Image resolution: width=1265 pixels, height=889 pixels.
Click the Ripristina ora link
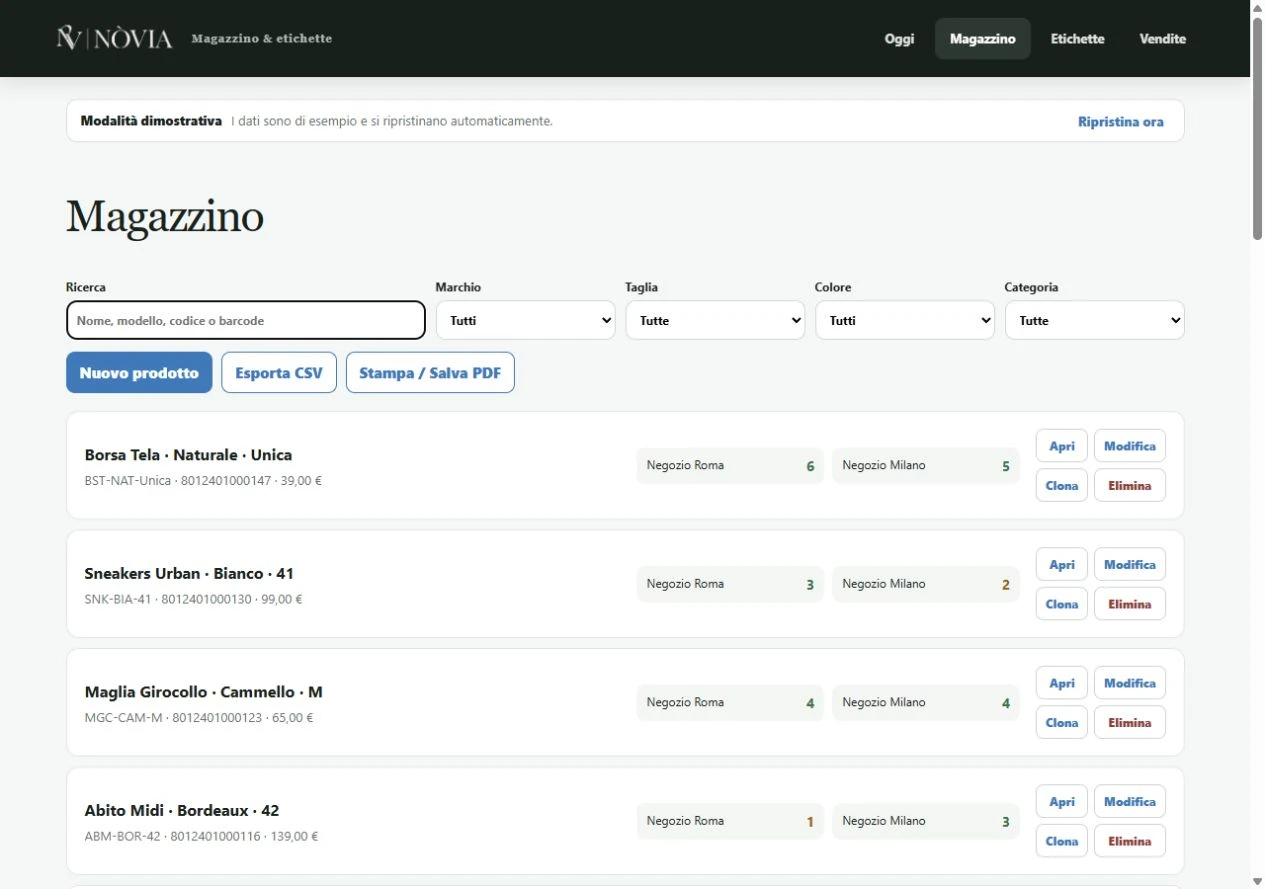[x=1120, y=122]
